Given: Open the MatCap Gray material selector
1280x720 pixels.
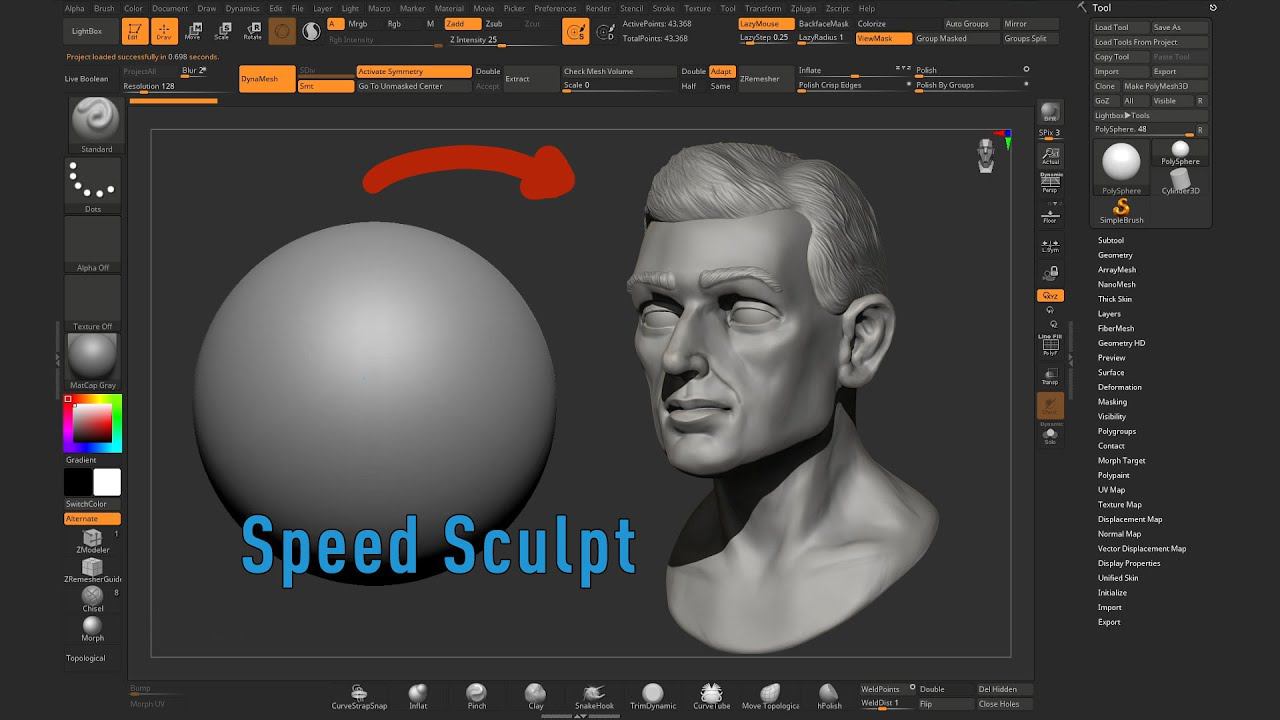Looking at the screenshot, I should (x=93, y=361).
